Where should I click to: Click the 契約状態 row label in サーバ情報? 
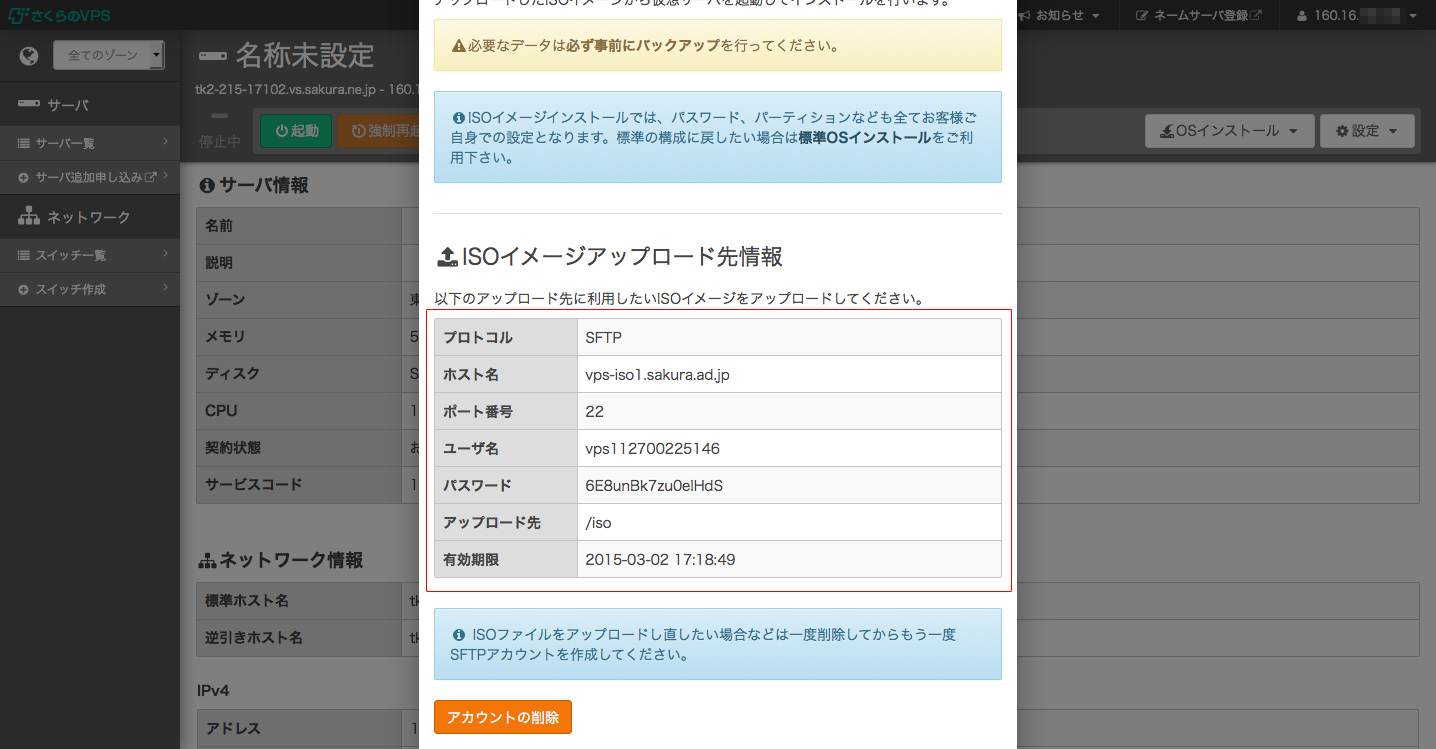pyautogui.click(x=233, y=448)
